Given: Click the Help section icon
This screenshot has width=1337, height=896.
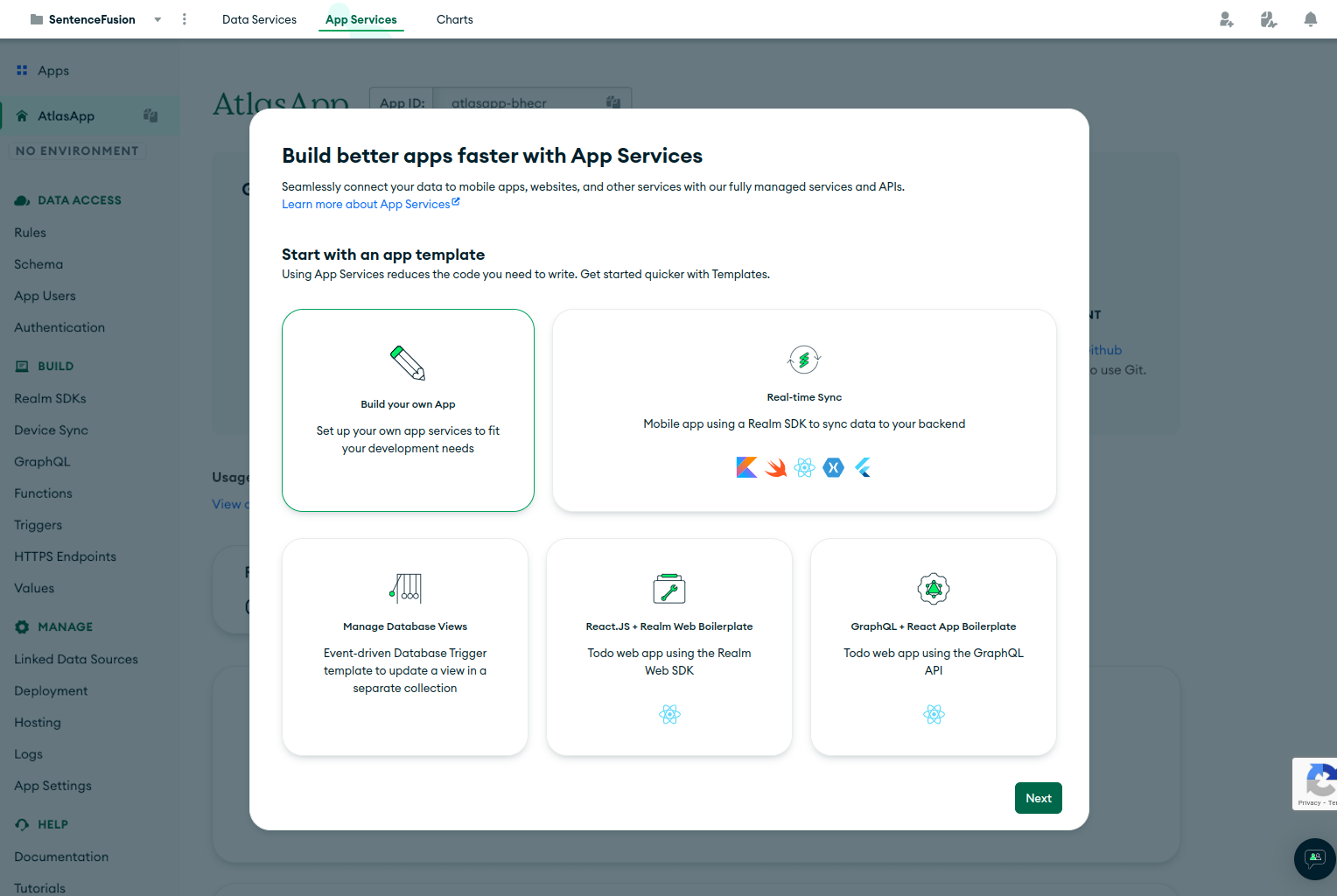Looking at the screenshot, I should [x=22, y=824].
